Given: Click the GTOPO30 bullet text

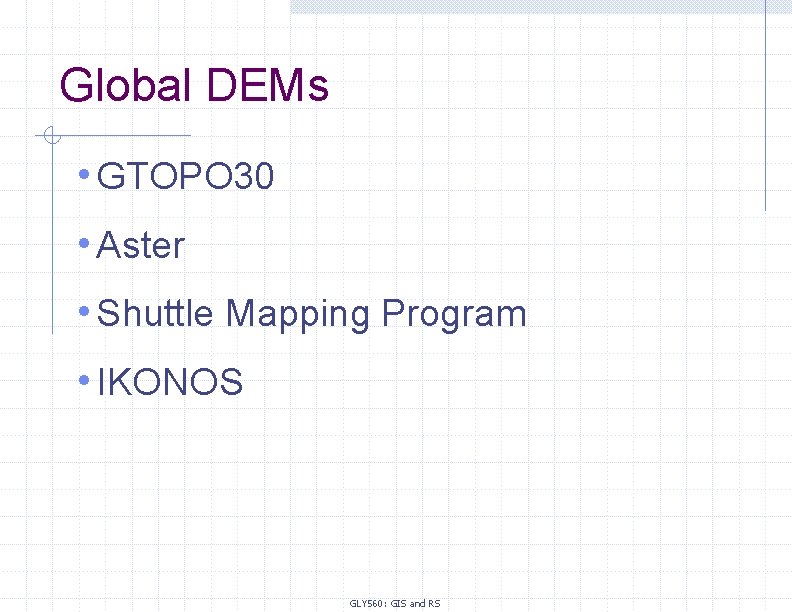Looking at the screenshot, I should 185,176.
